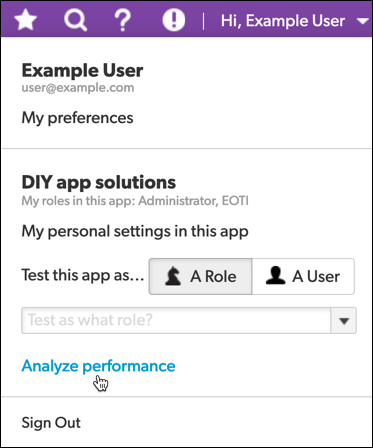Image resolution: width=373 pixels, height=448 pixels.
Task: Click the magnifying glass search icon
Action: [x=76, y=20]
